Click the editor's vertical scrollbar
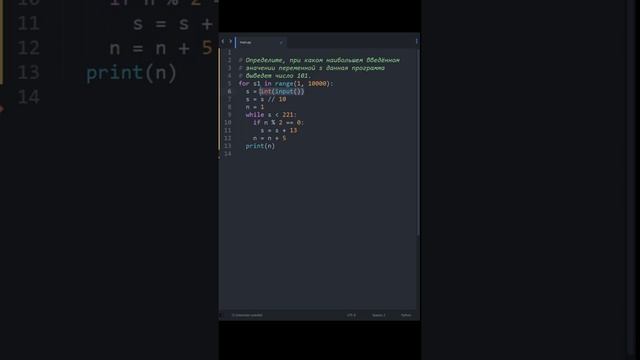This screenshot has width=640, height=360. click(x=418, y=143)
